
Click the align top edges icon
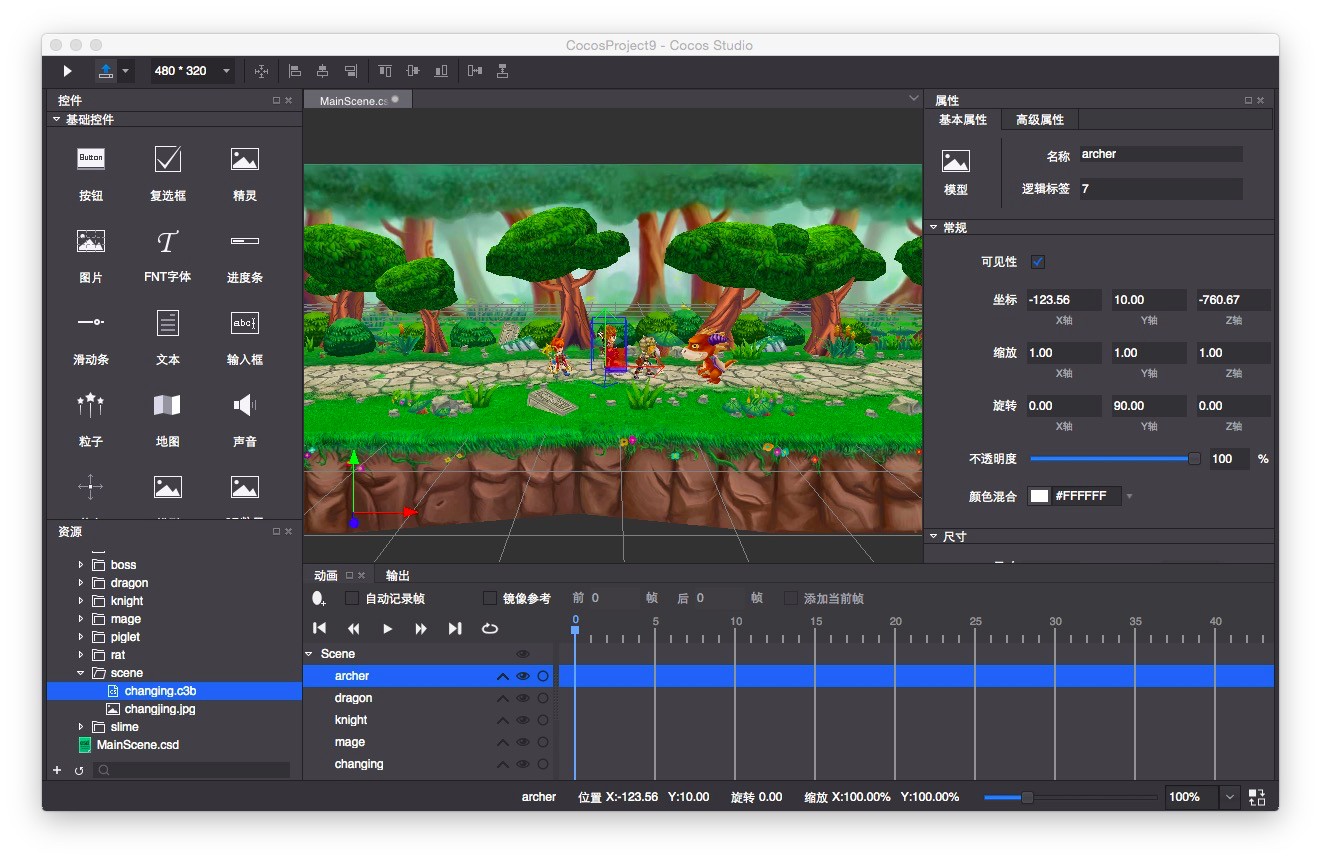pyautogui.click(x=384, y=71)
